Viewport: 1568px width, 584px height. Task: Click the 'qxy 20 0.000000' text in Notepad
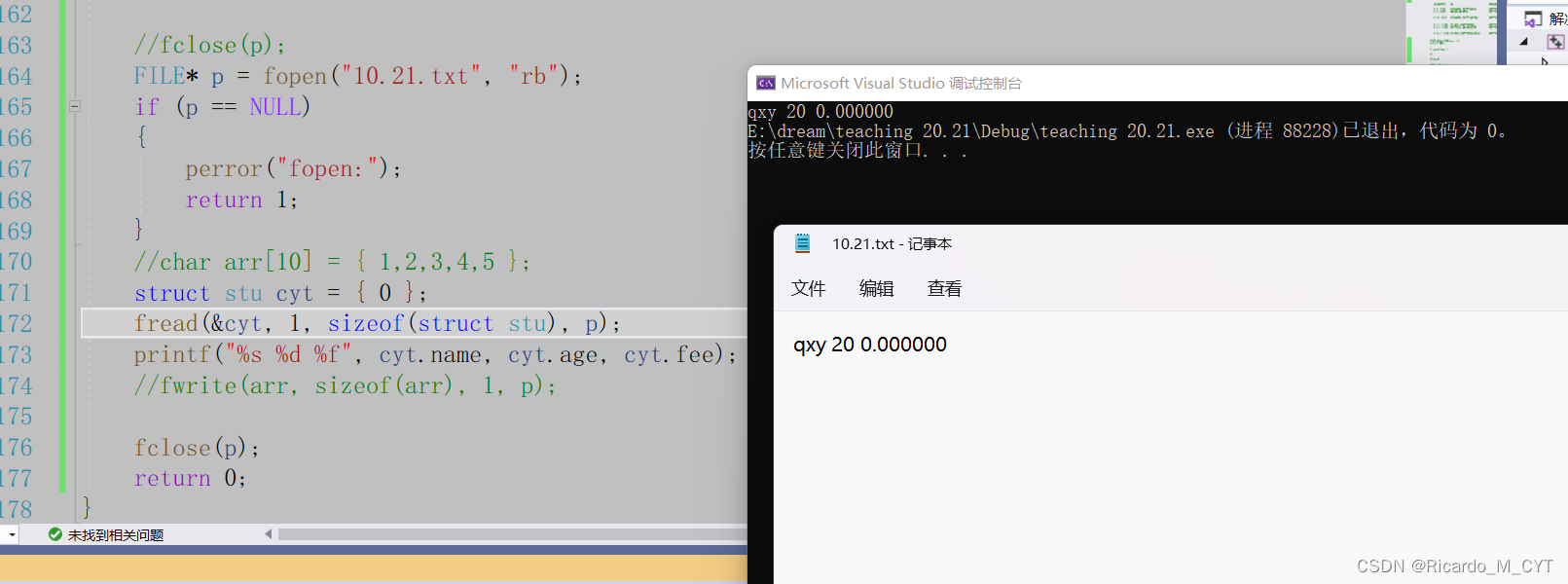click(870, 345)
